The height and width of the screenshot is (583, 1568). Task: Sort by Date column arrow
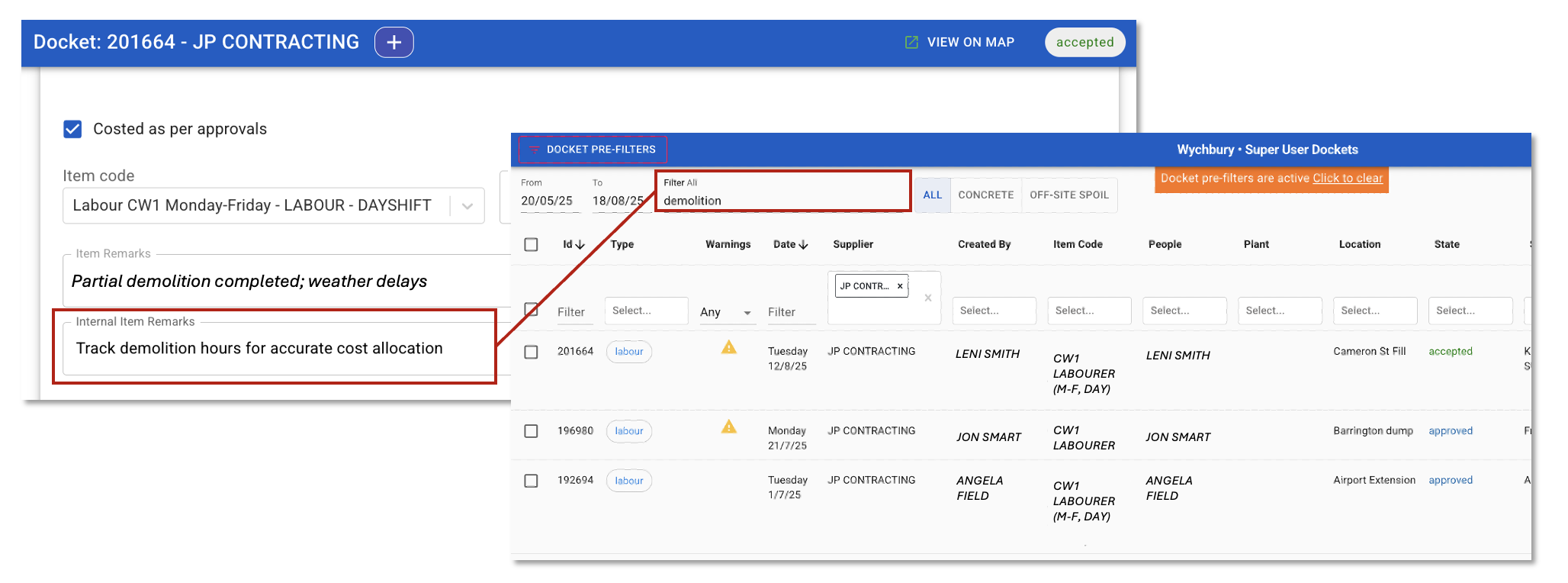[x=803, y=245]
